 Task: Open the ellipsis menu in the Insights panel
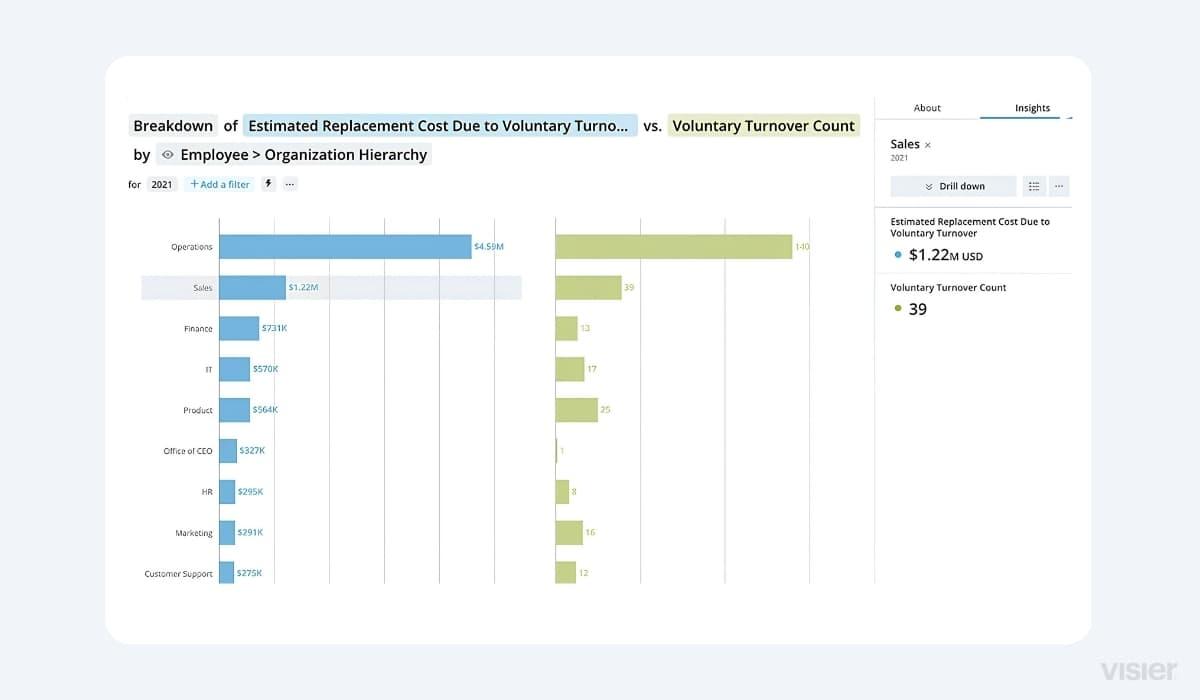1059,186
